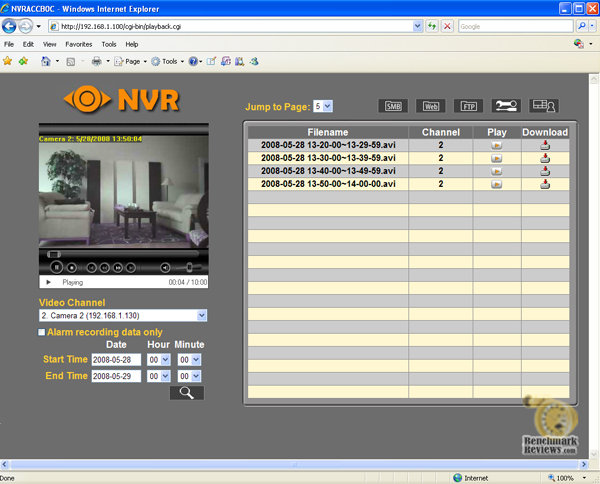Click the RSS feeds icon

70,61
